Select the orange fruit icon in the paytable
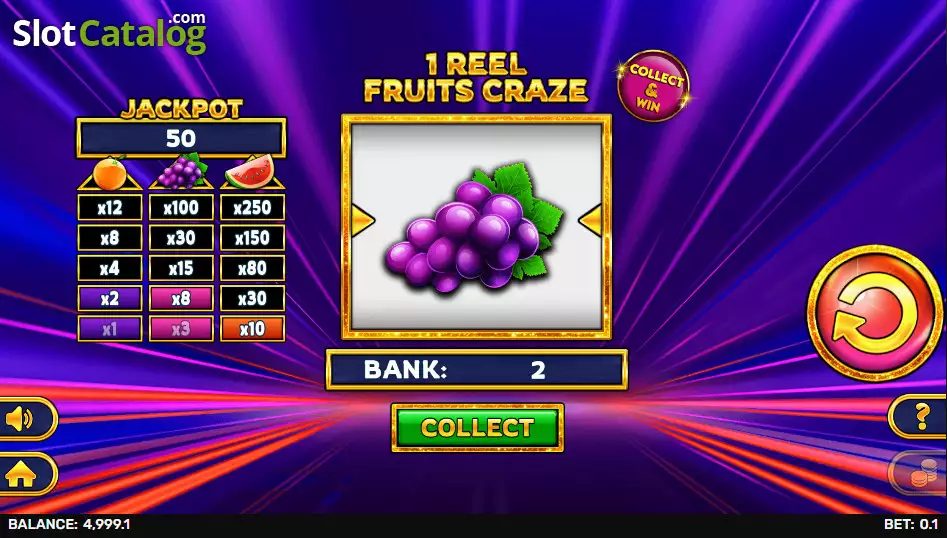Image resolution: width=947 pixels, height=538 pixels. [110, 173]
